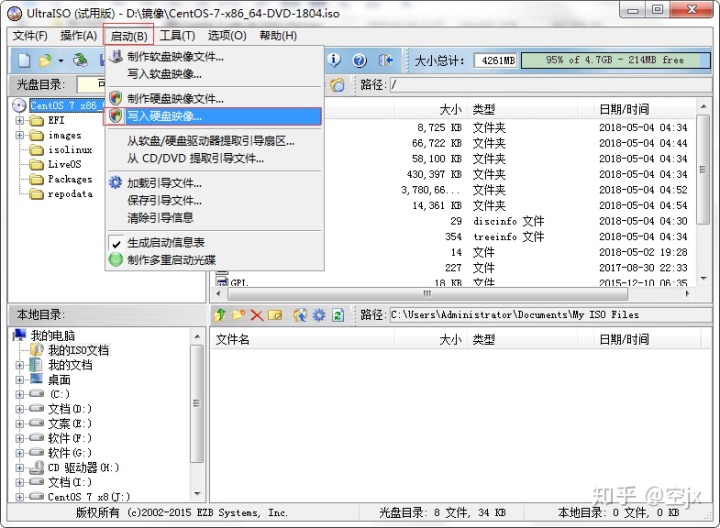Click the local Up folder icon
Image resolution: width=720 pixels, height=528 pixels.
(x=220, y=315)
